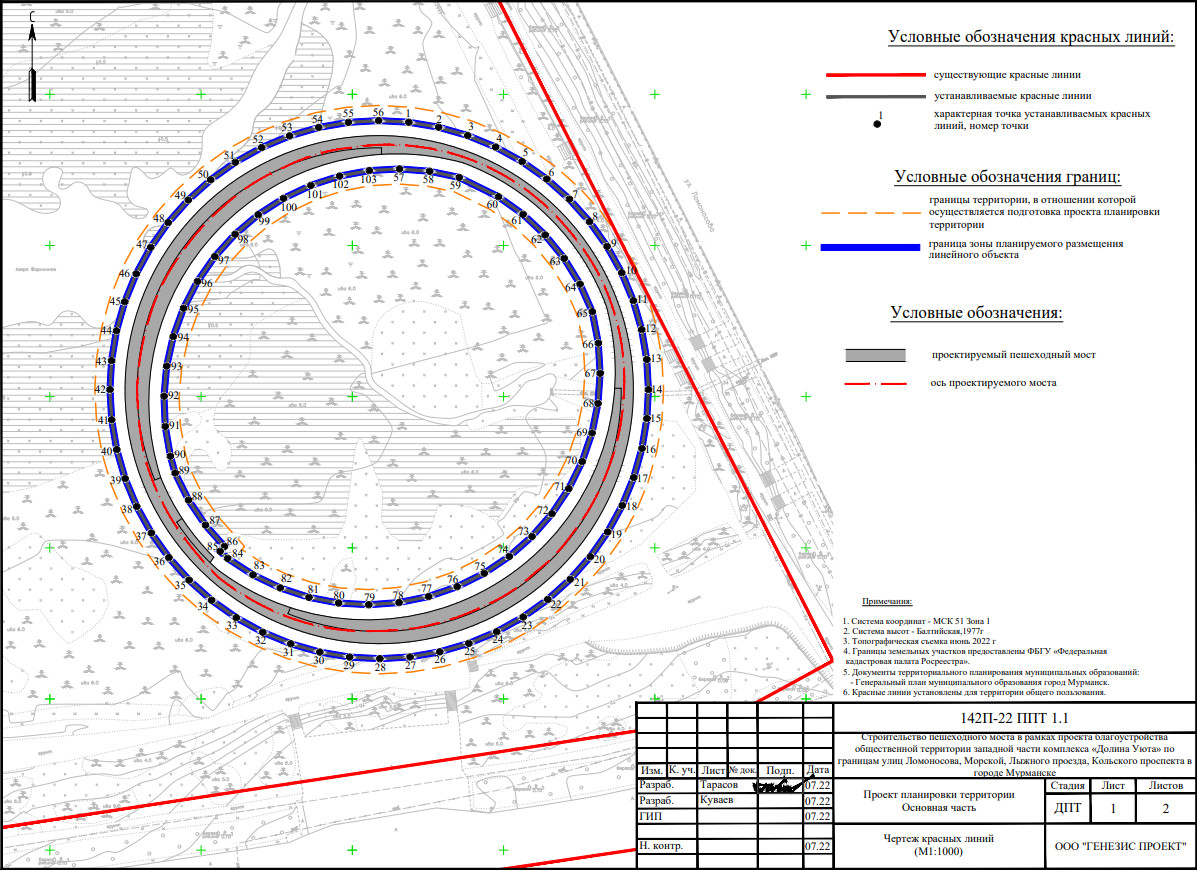Click the 'ООО ГЕНЕЗИС ПРОЕКТ' company cell

[x=1120, y=845]
